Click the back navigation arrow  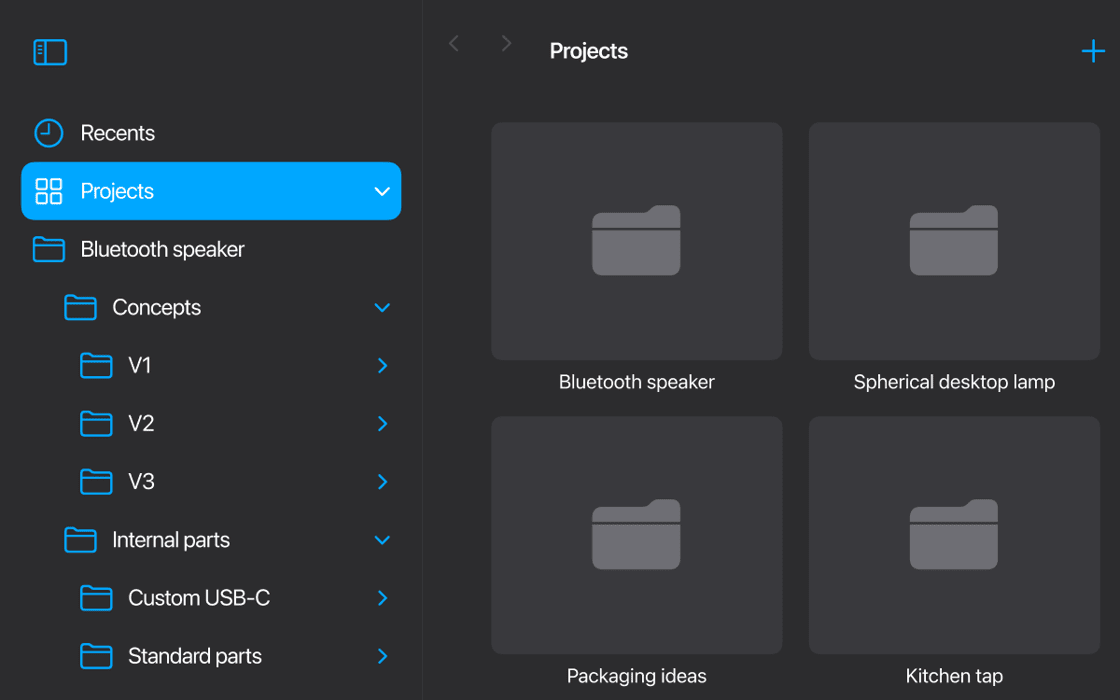[x=454, y=43]
